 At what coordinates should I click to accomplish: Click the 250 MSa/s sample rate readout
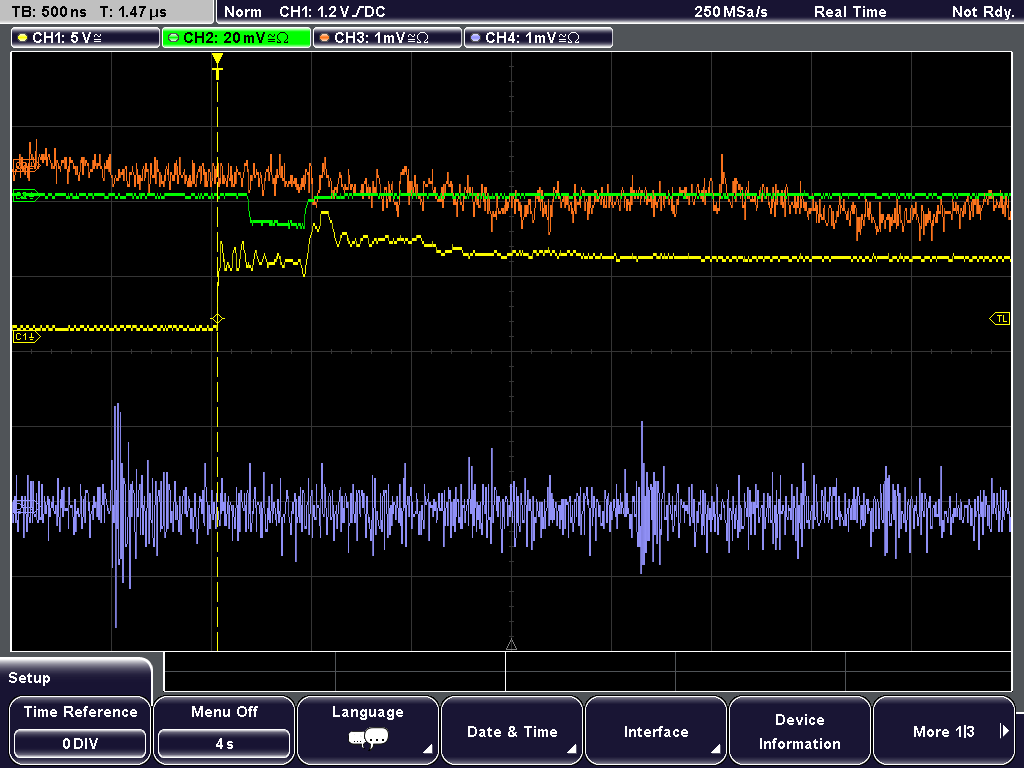point(731,12)
